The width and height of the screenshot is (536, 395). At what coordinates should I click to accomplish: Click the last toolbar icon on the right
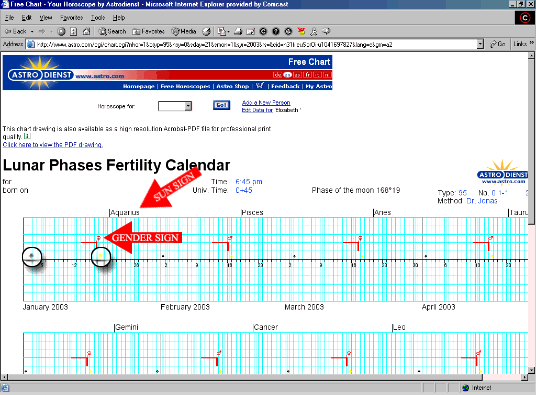pos(326,31)
